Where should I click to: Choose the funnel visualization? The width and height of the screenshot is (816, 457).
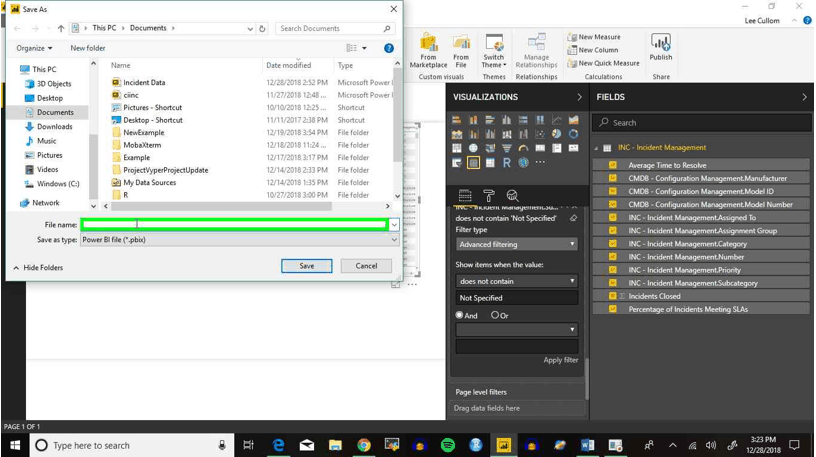[x=506, y=148]
